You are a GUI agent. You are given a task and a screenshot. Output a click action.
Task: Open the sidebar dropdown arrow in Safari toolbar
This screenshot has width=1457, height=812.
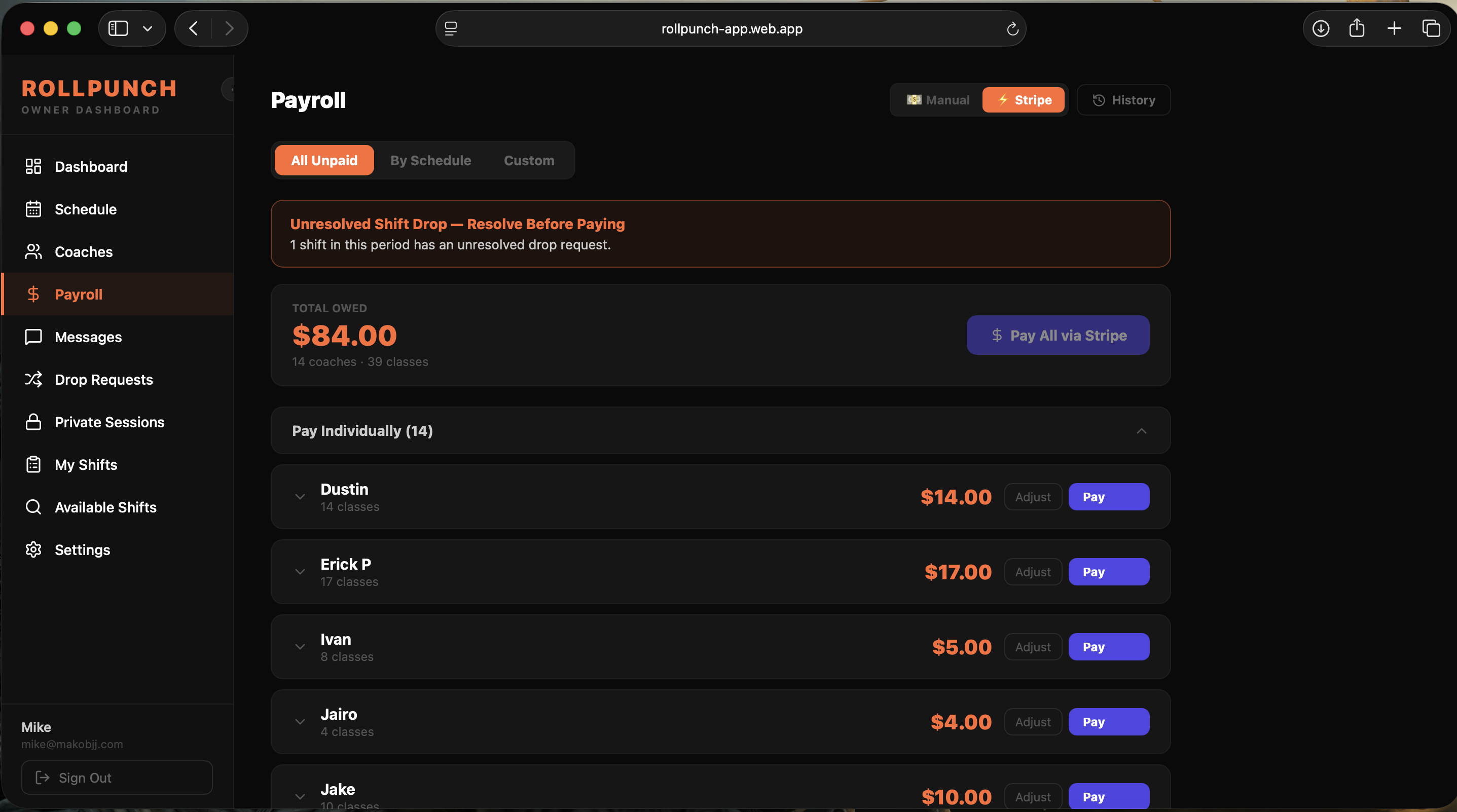pyautogui.click(x=148, y=28)
